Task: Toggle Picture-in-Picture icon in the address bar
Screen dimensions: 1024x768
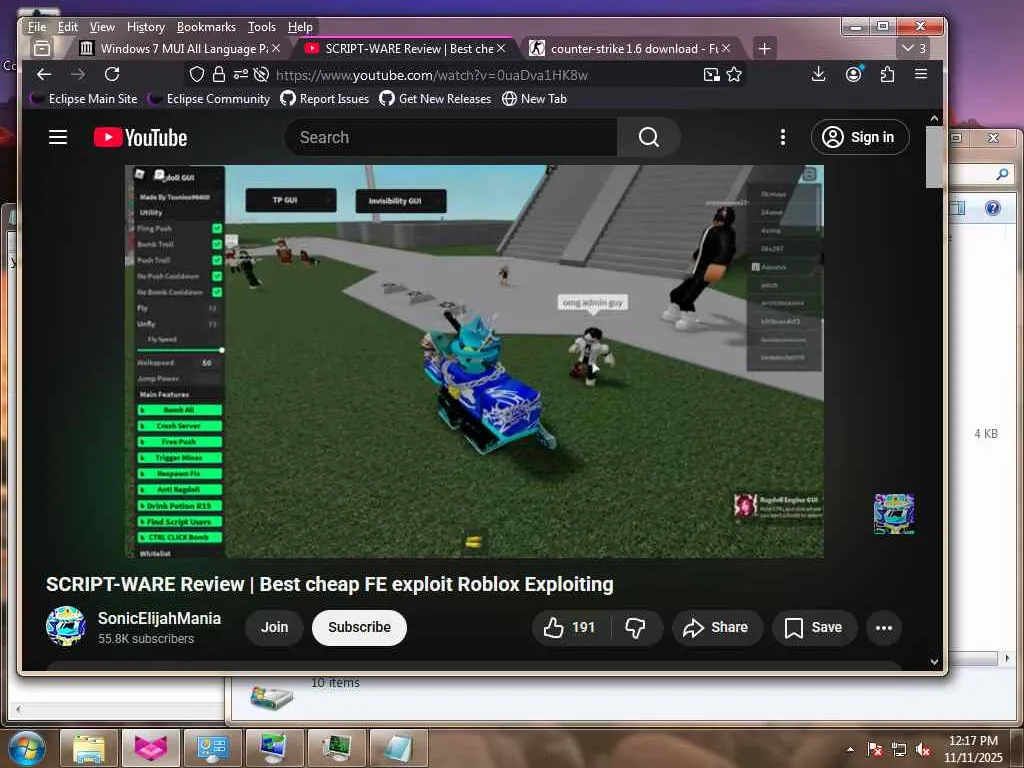Action: coord(712,74)
